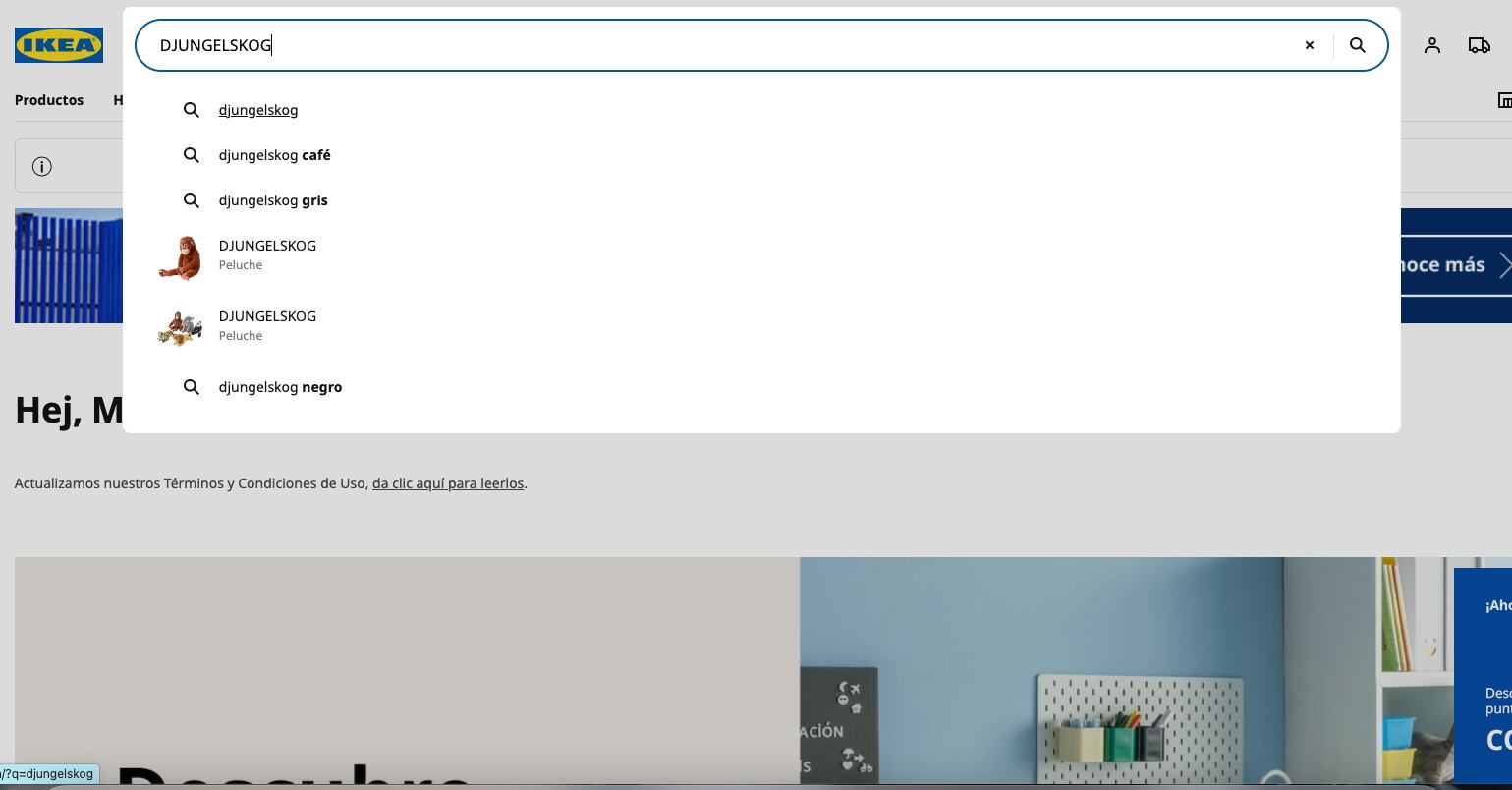Click the second DJUNGELSKOG product title (animal set)
1512x790 pixels.
point(267,316)
